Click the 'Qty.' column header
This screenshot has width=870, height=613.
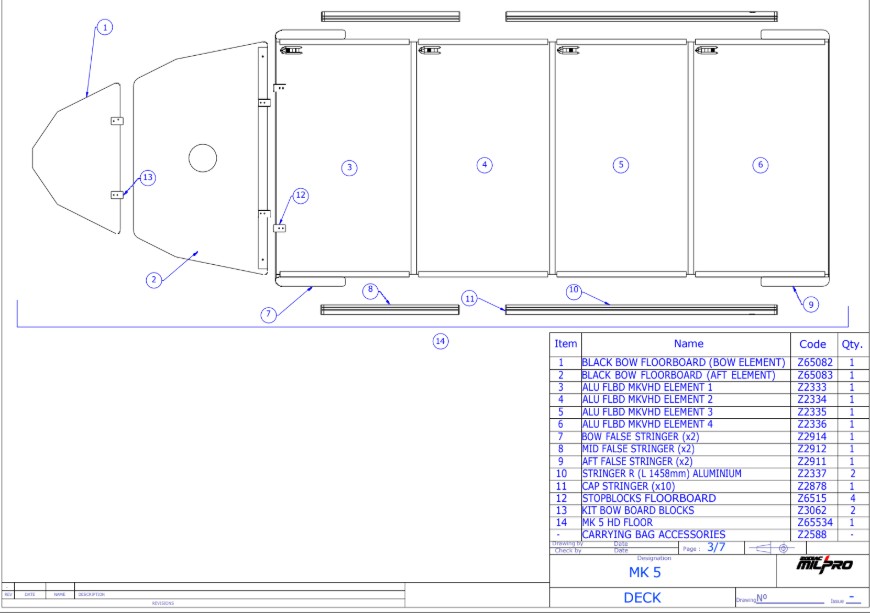(x=852, y=345)
